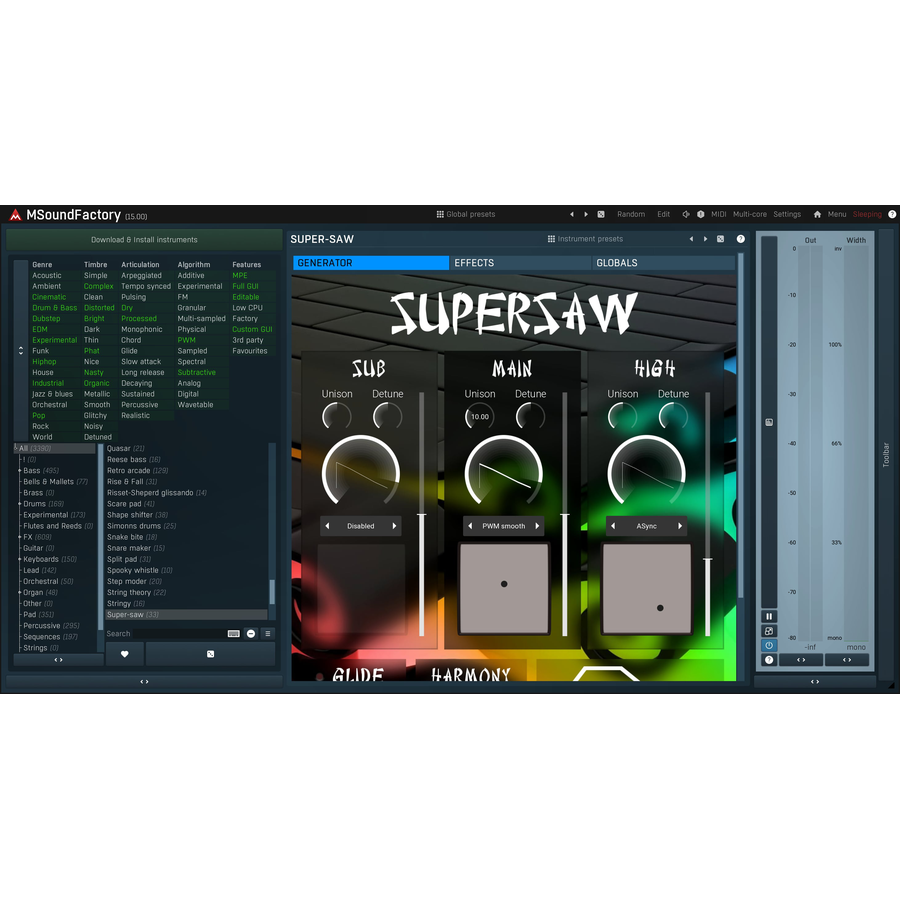Click the Home icon in top bar

coord(817,214)
